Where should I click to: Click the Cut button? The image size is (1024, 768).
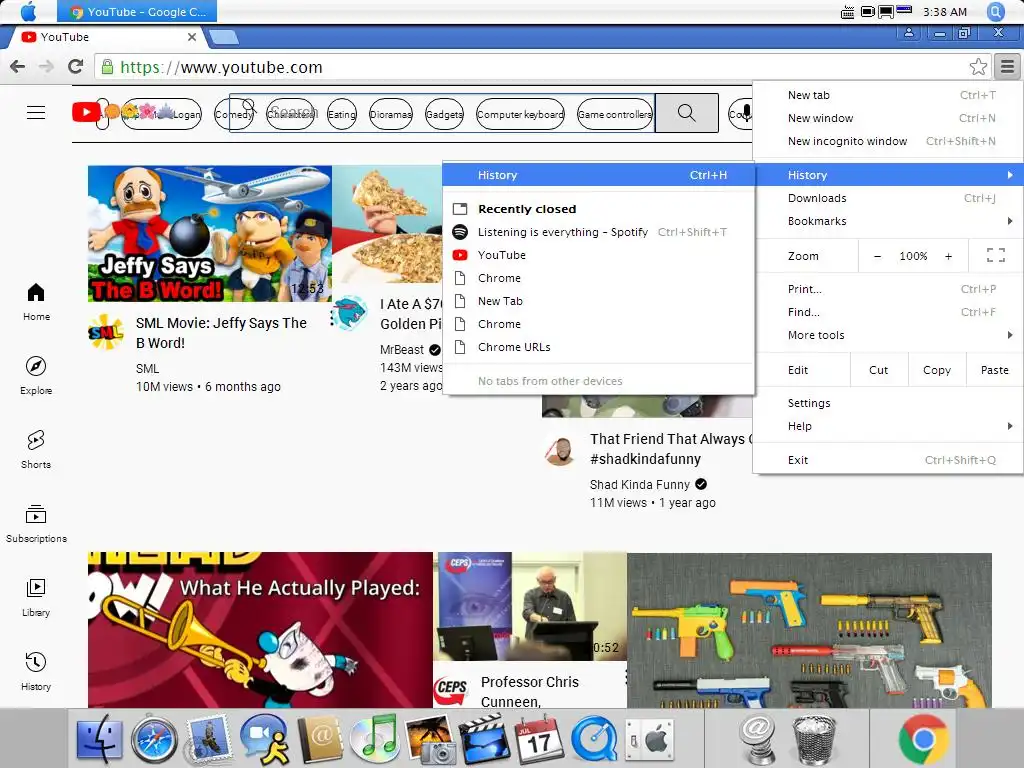pyautogui.click(x=878, y=370)
